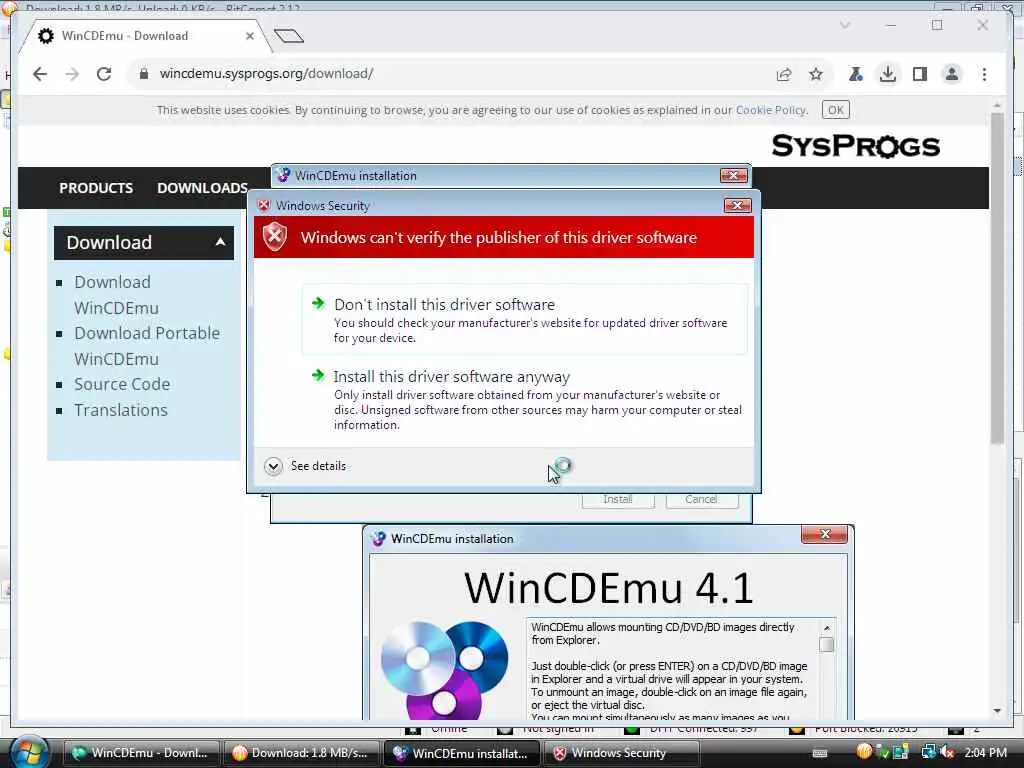Click Cancel in the WinCDEmu installer
1024x768 pixels.
pos(702,500)
